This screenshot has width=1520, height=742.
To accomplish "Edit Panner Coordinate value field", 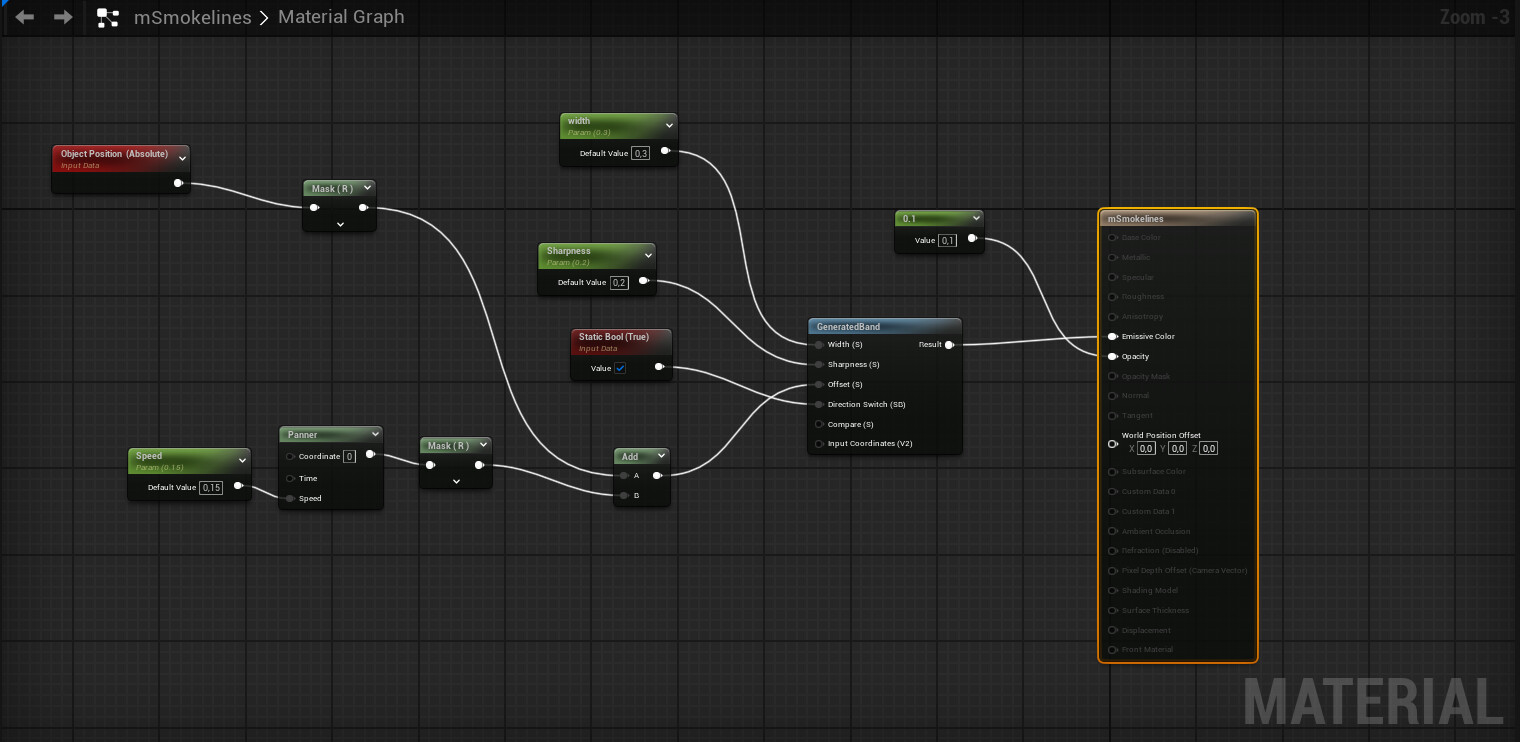I will 349,456.
